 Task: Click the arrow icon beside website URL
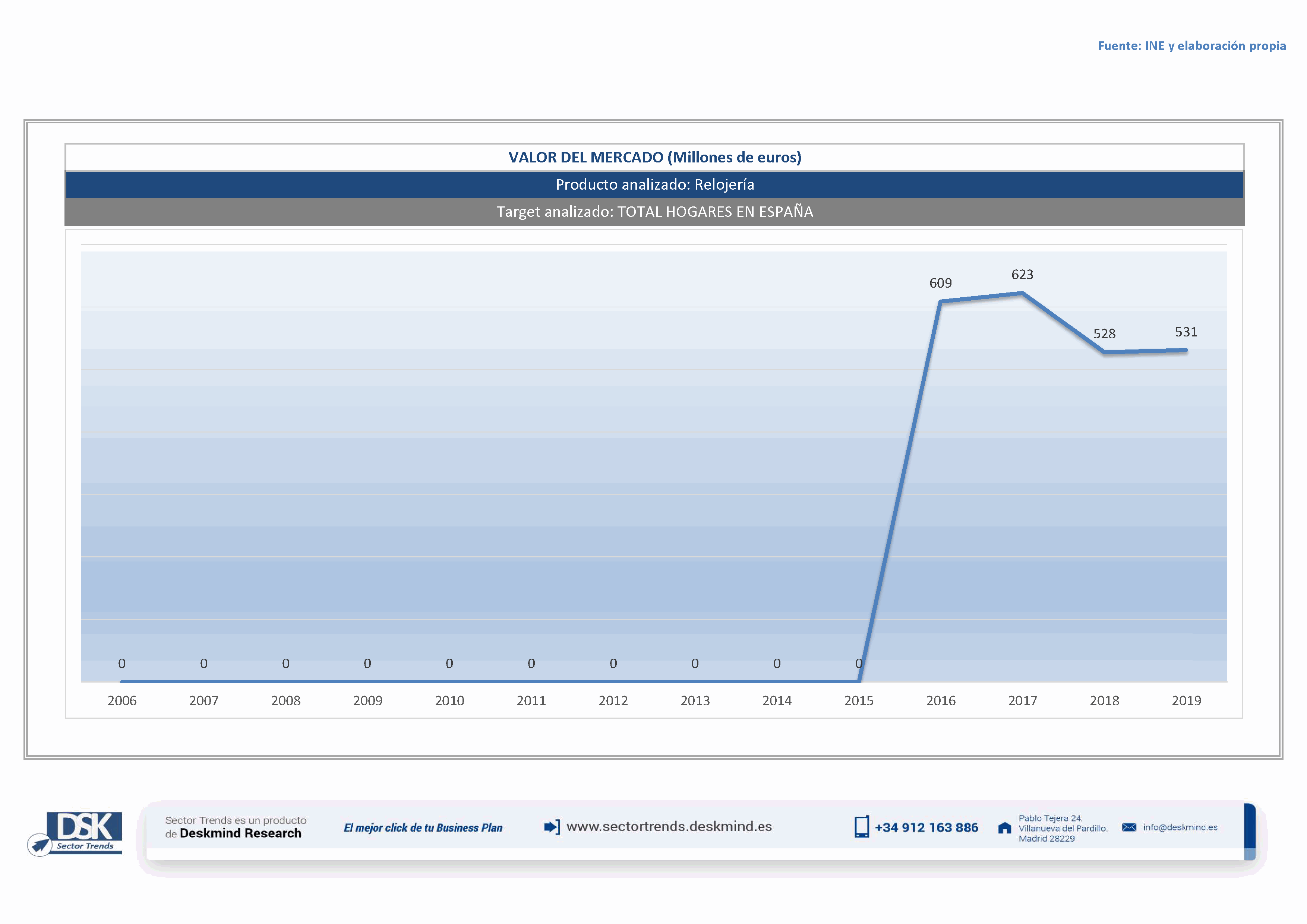coord(551,827)
